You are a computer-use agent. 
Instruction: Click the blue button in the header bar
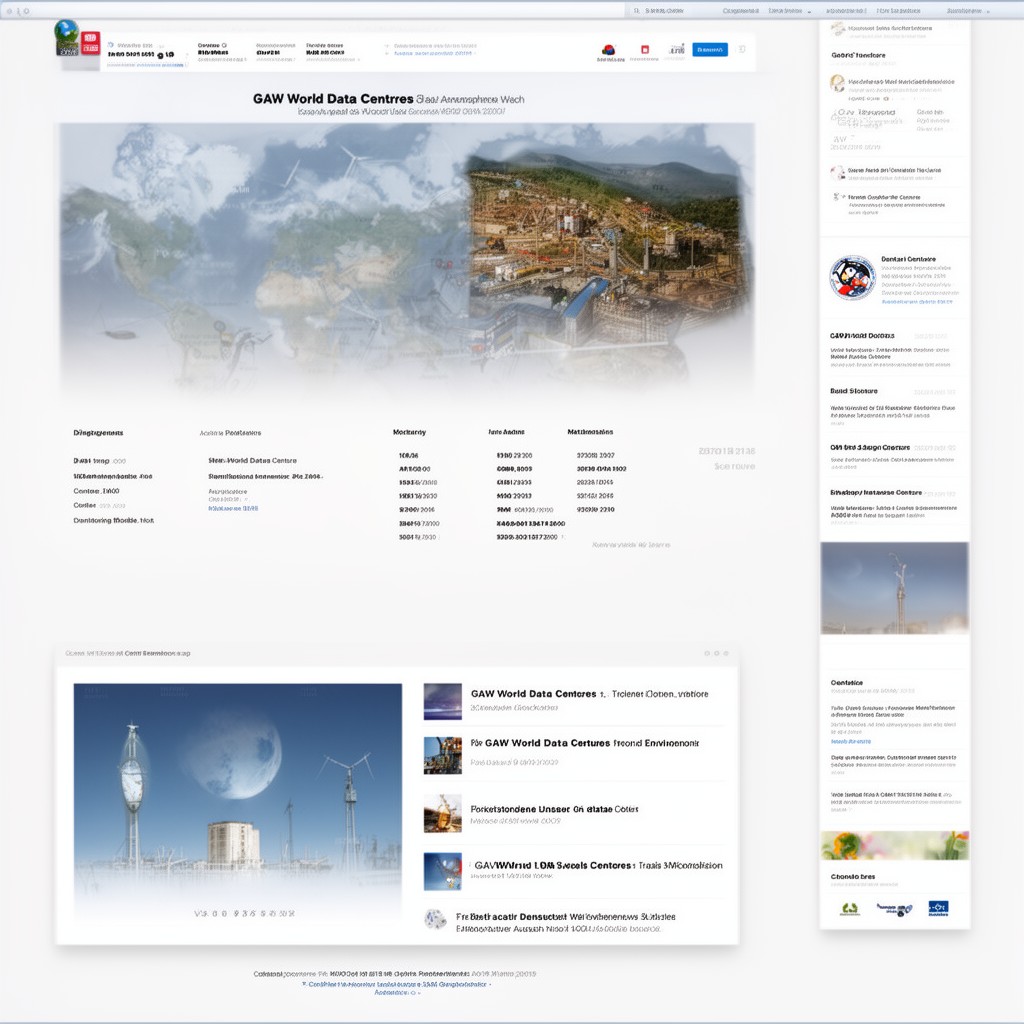click(710, 50)
